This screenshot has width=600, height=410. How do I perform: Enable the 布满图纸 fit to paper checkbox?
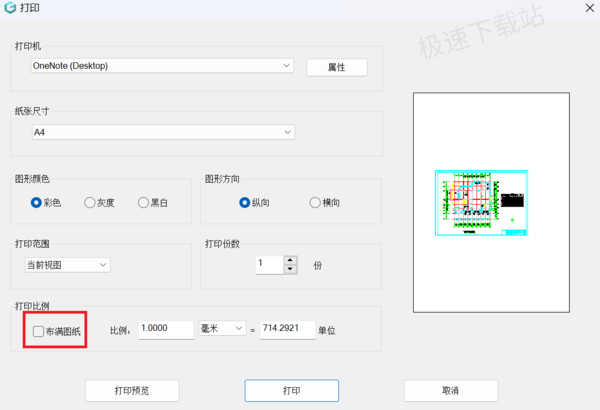38,331
